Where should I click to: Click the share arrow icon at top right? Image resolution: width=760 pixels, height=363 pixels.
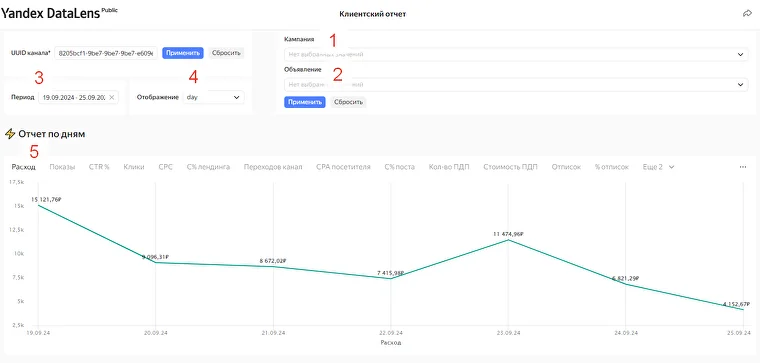click(747, 14)
